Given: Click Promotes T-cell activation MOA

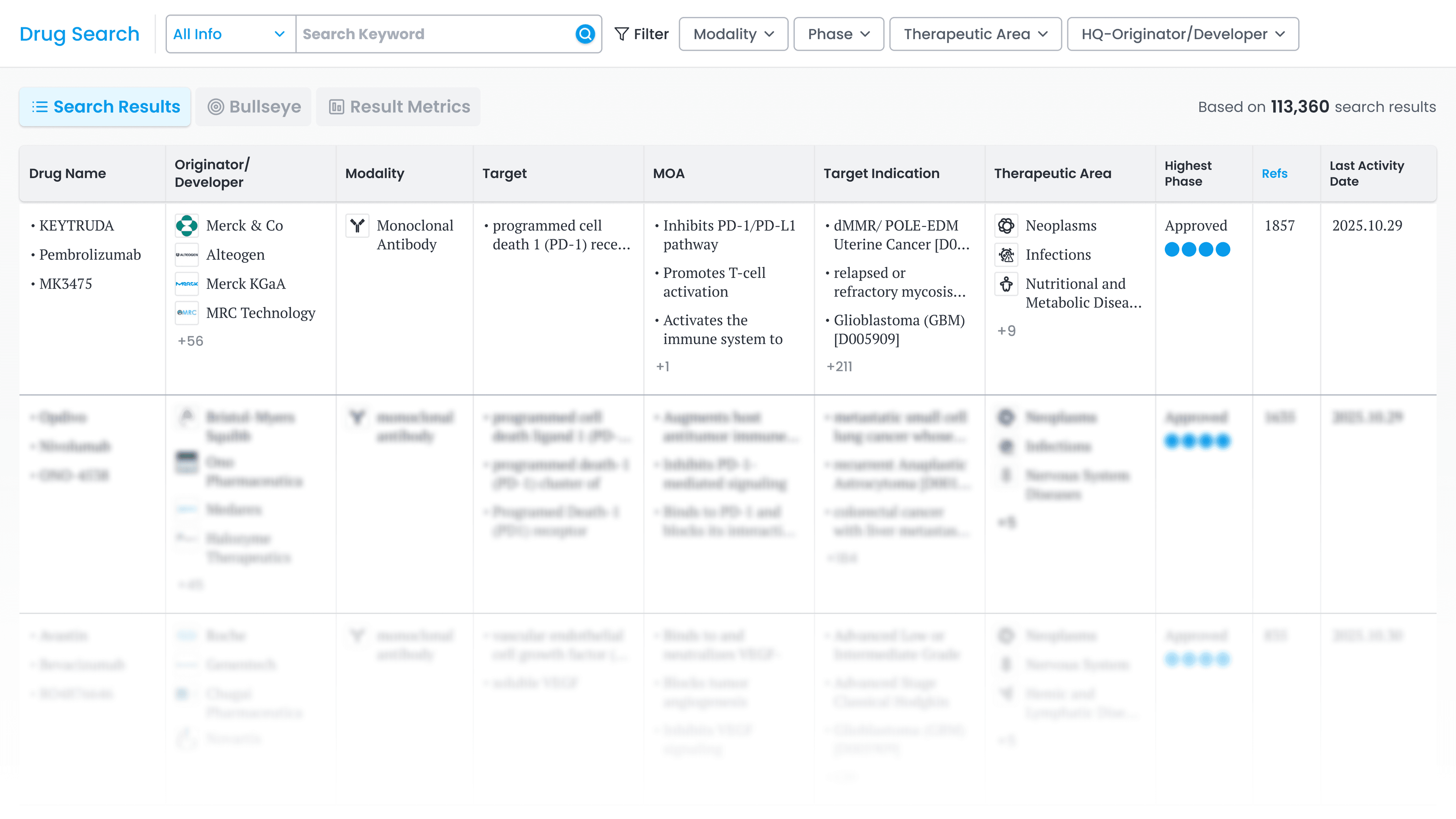Looking at the screenshot, I should click(714, 282).
